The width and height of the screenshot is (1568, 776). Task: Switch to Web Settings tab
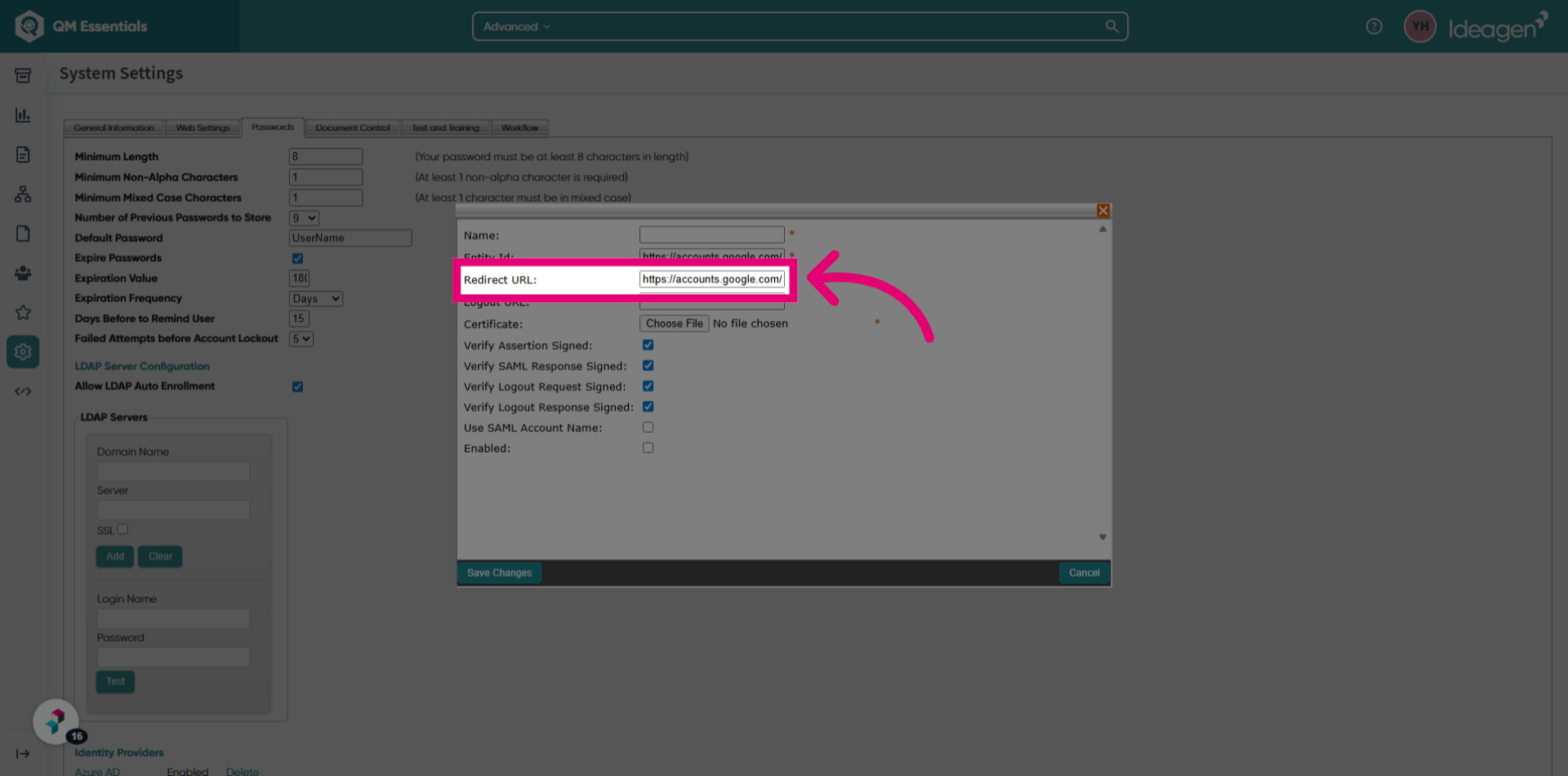point(203,128)
